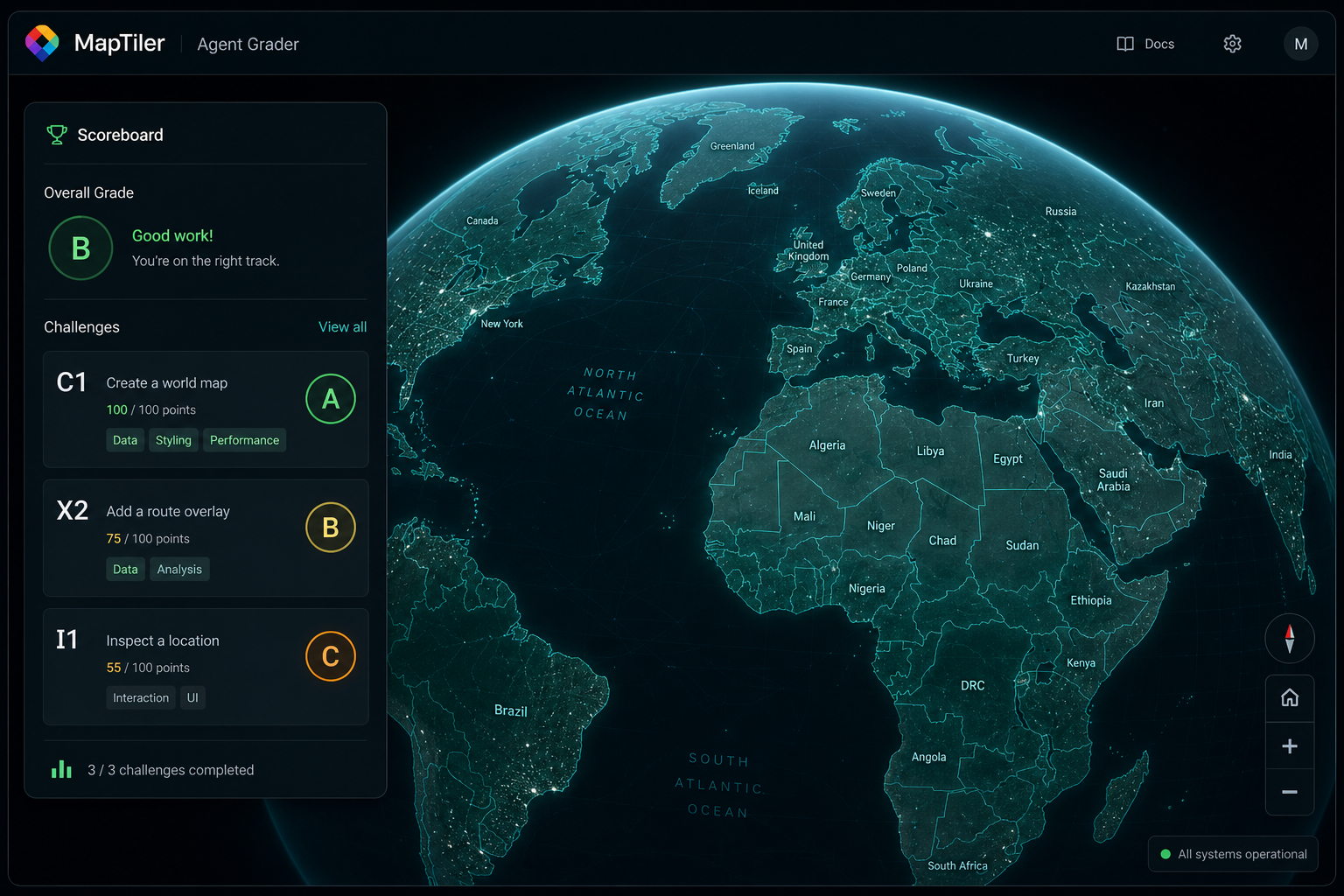The width and height of the screenshot is (1344, 896).
Task: Select the Performance tag
Action: click(244, 440)
